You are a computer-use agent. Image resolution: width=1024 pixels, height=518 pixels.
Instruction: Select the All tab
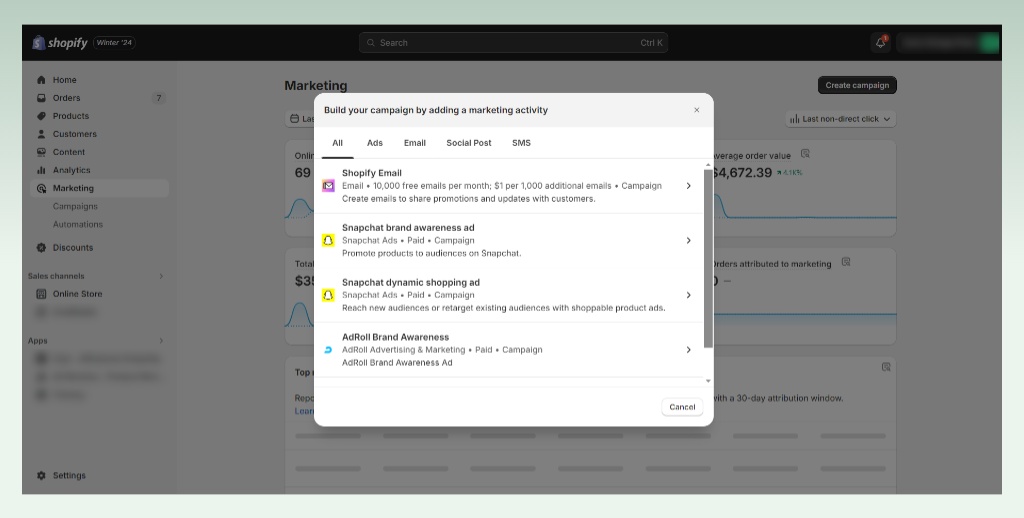[338, 143]
